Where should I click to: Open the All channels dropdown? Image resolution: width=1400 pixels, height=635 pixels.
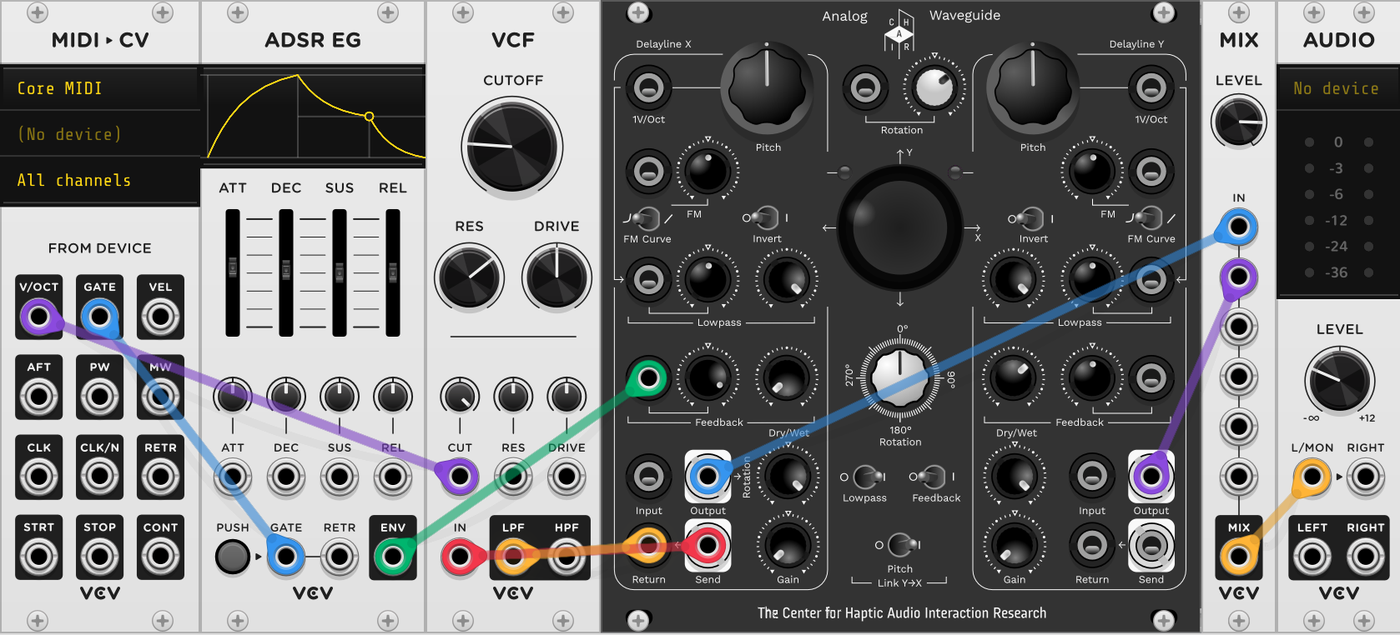100,180
